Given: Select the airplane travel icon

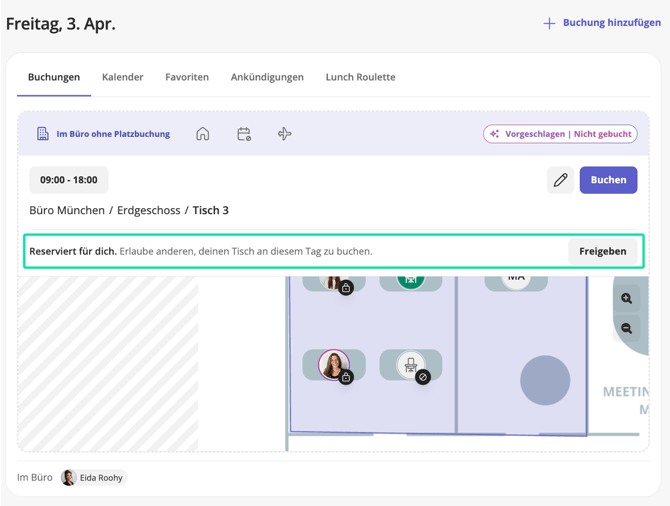Looking at the screenshot, I should (285, 134).
